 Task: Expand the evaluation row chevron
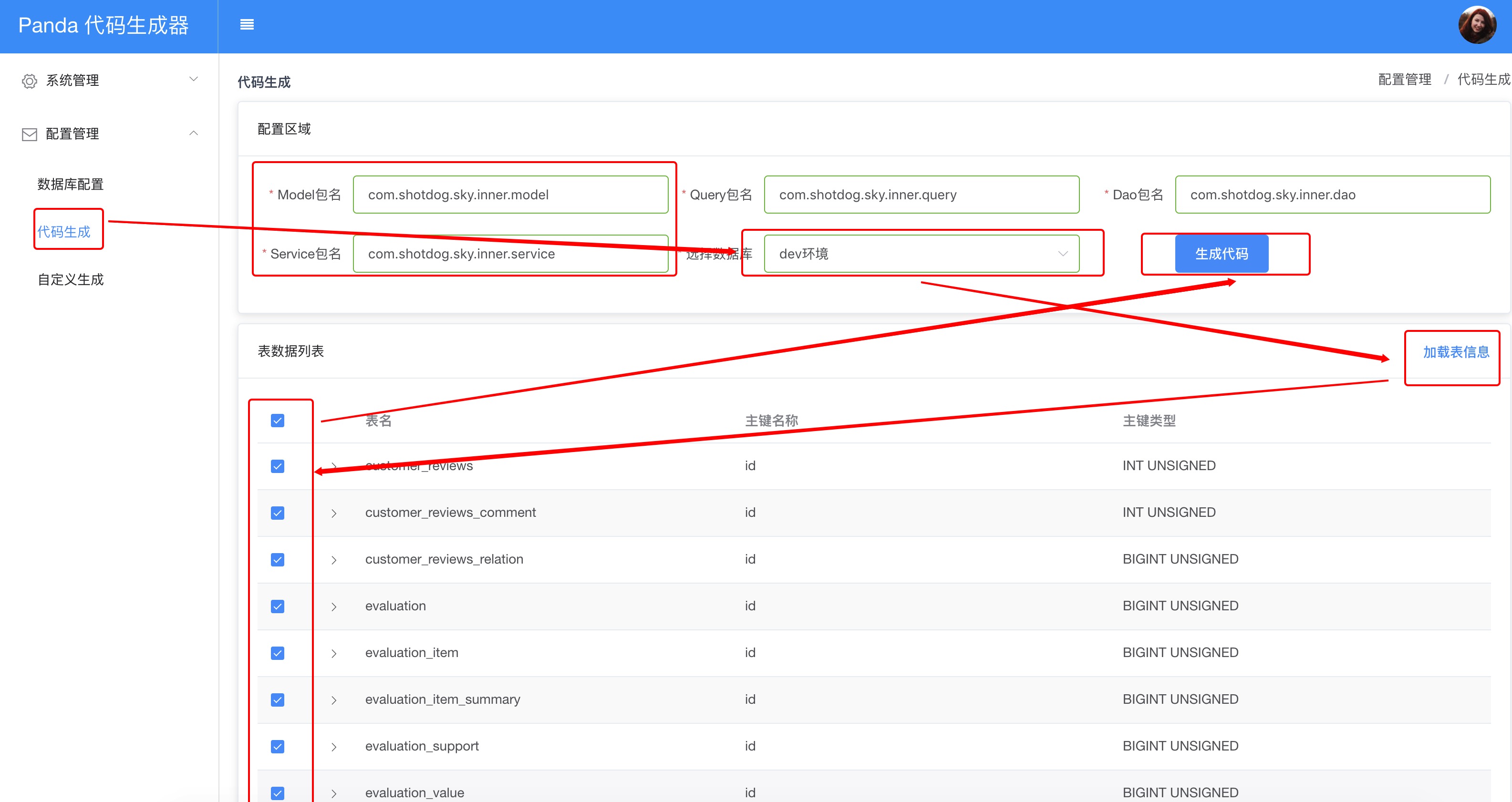point(334,607)
